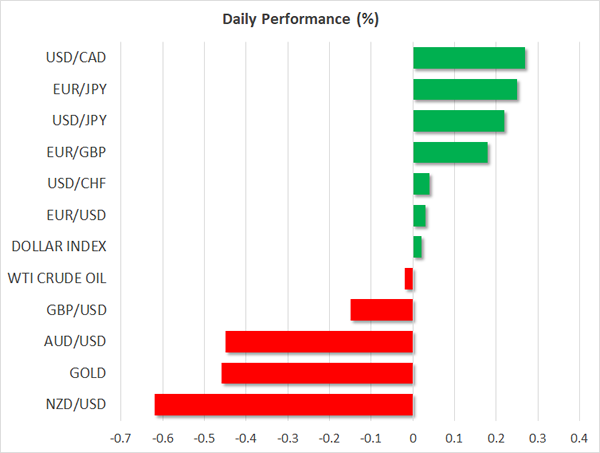Select the longest red NZD/USD bar
Image resolution: width=600 pixels, height=453 pixels.
click(284, 405)
